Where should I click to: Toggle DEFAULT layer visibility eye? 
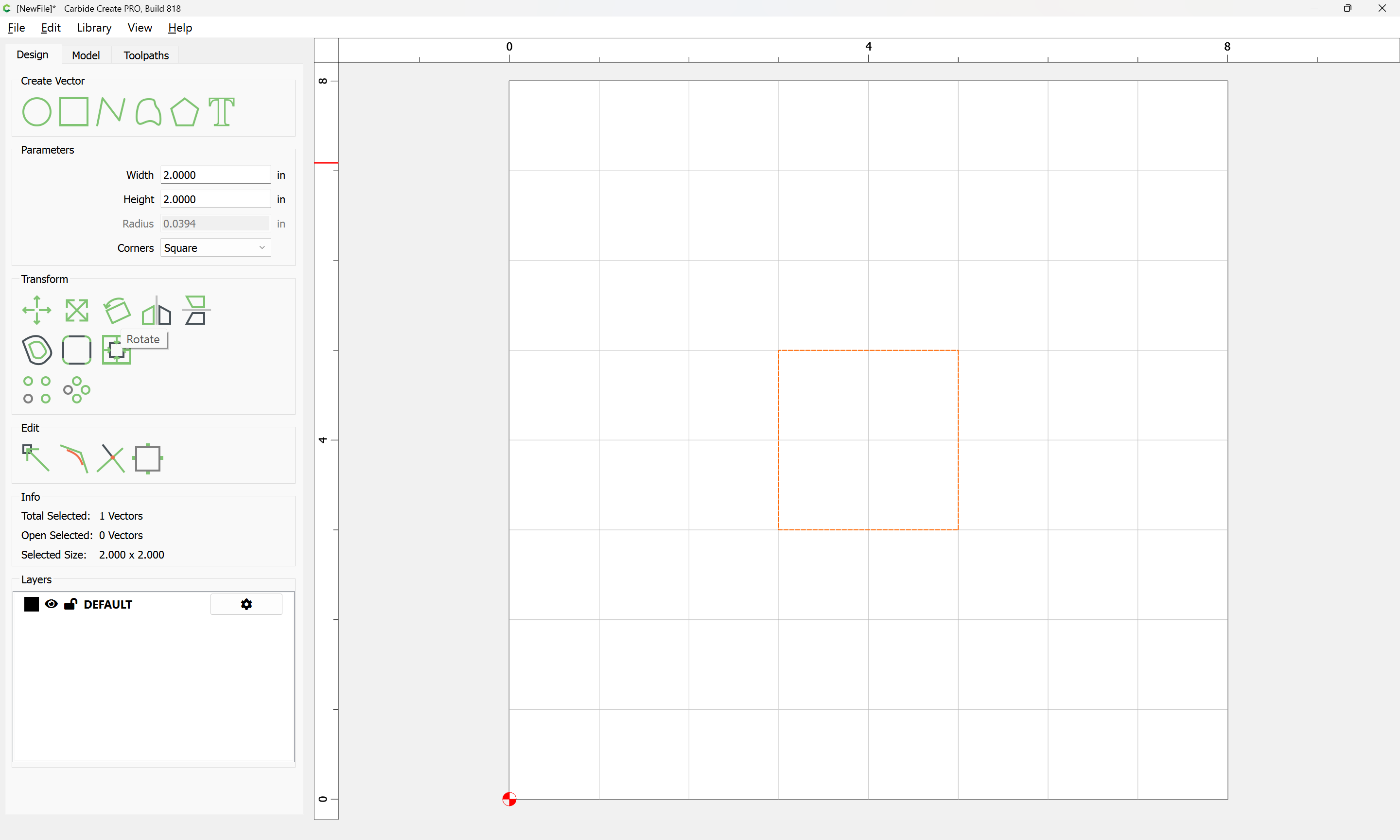(x=51, y=604)
